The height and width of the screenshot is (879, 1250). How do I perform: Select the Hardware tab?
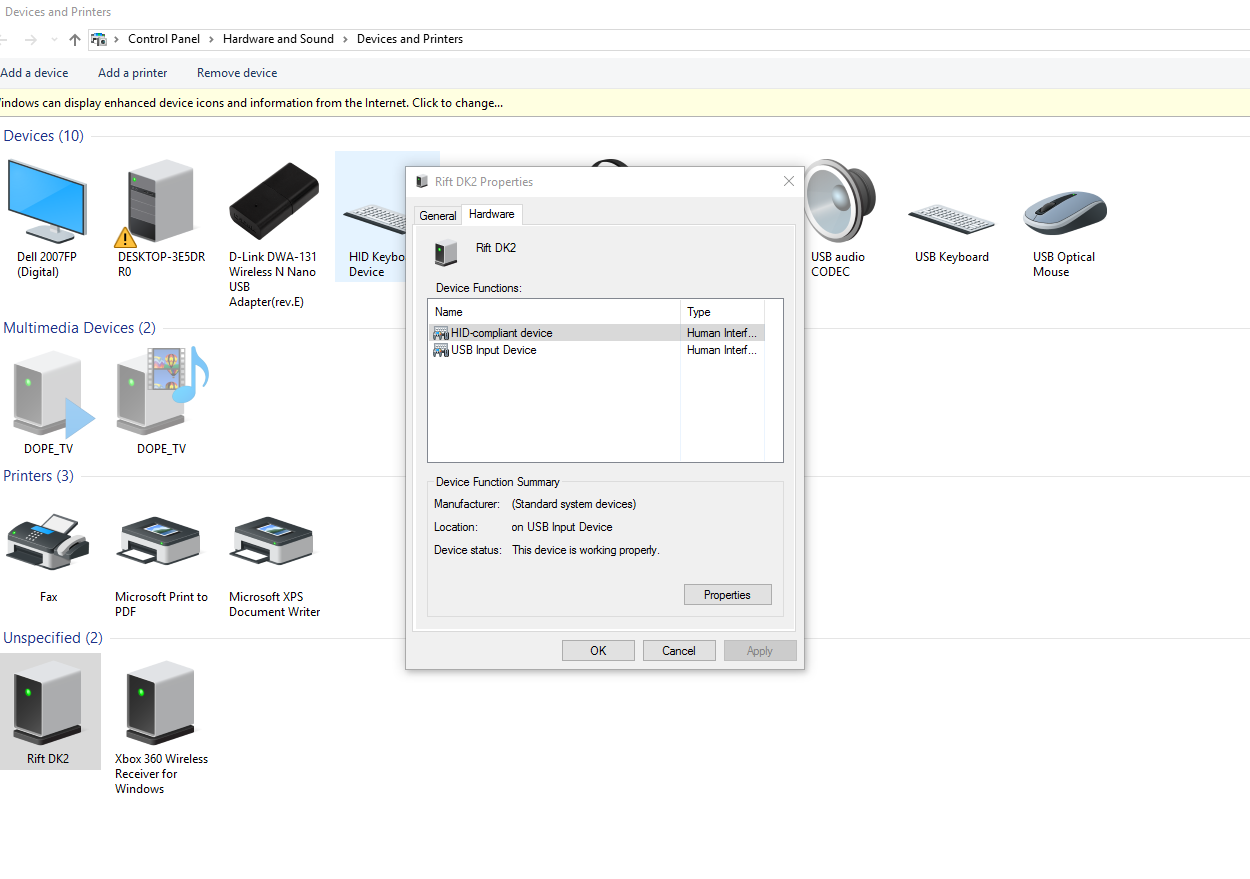[492, 214]
